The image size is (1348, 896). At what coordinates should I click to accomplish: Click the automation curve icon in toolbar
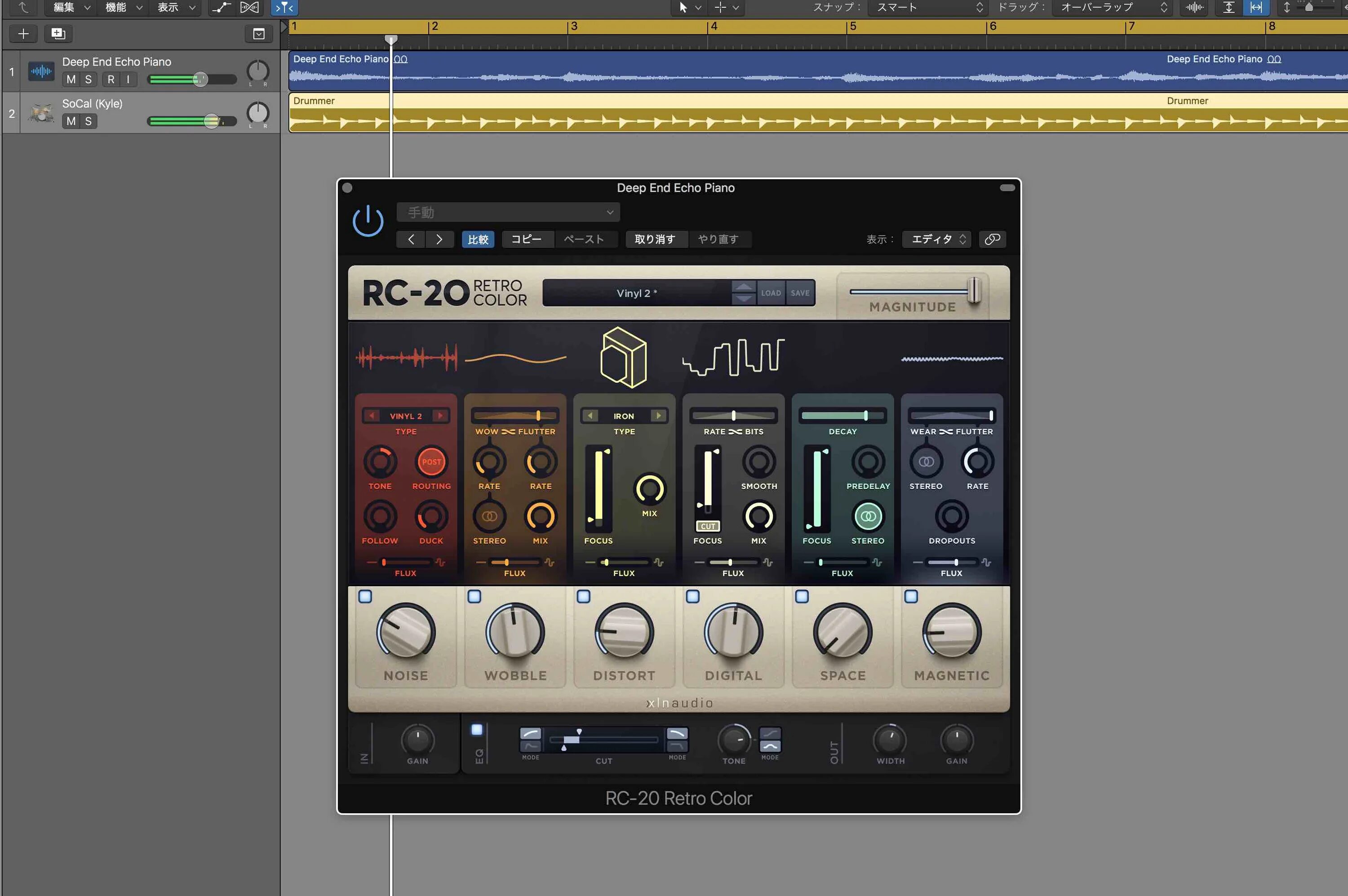click(x=222, y=8)
